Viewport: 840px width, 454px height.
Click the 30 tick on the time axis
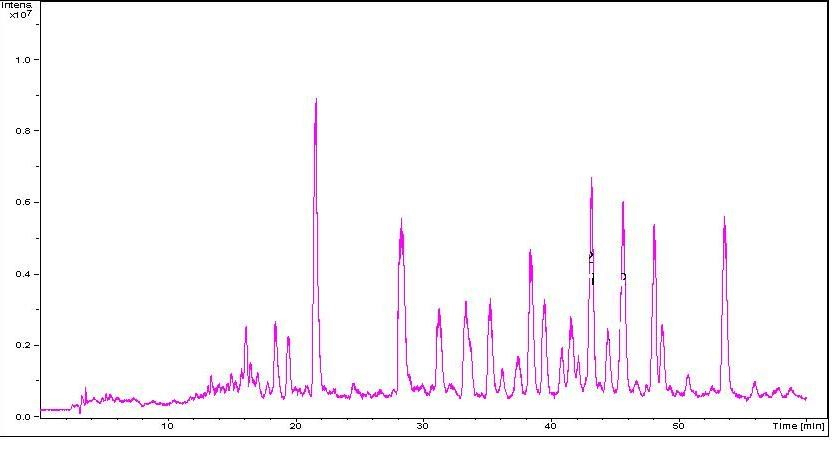pyautogui.click(x=423, y=427)
